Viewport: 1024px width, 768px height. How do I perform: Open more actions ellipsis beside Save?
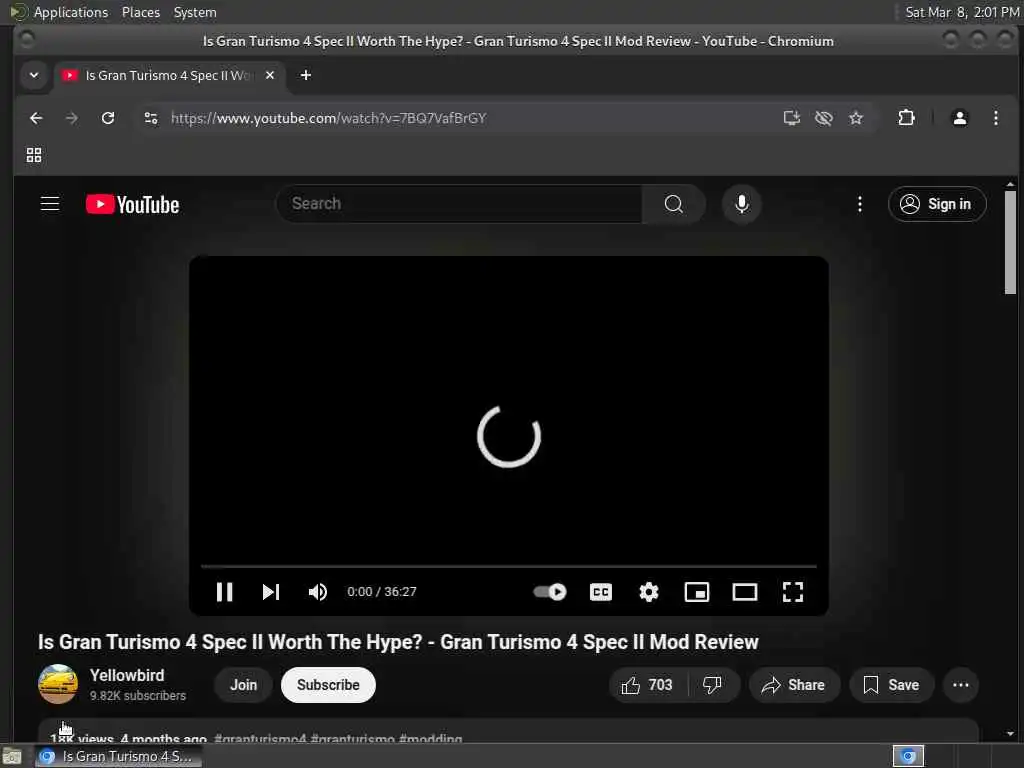click(961, 685)
